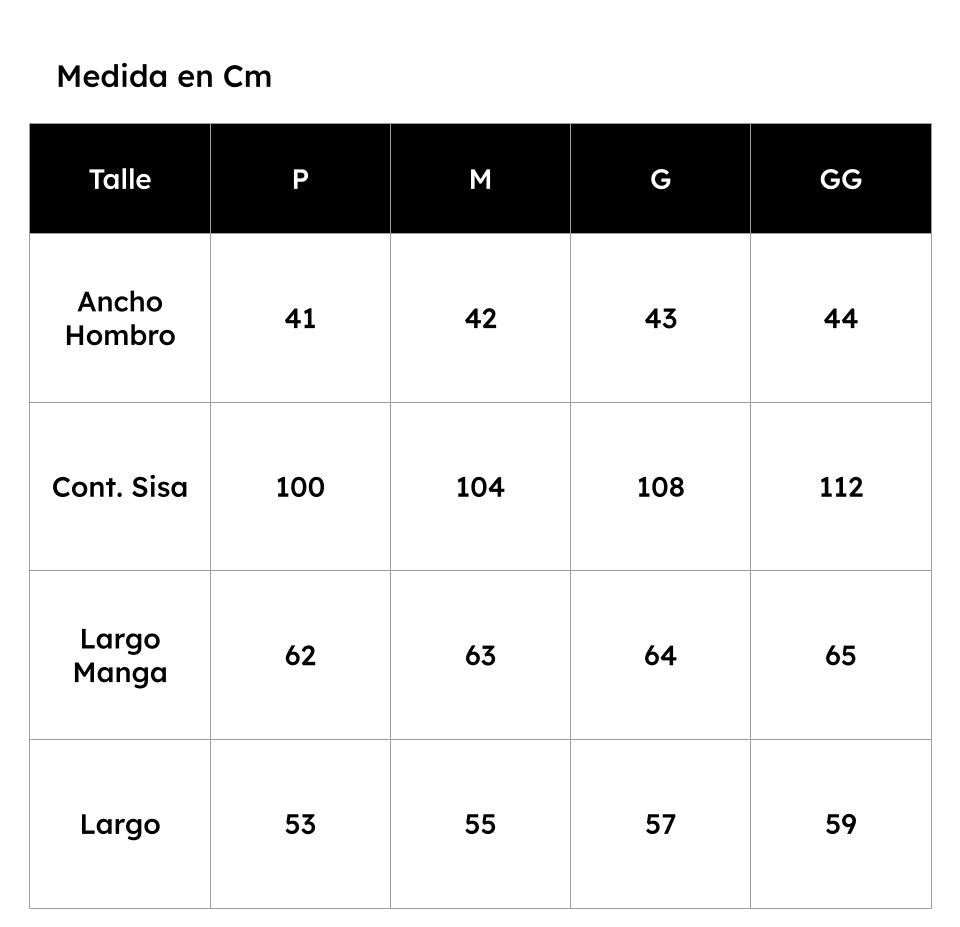Click the Largo Manga row label
The width and height of the screenshot is (960, 927).
(120, 656)
